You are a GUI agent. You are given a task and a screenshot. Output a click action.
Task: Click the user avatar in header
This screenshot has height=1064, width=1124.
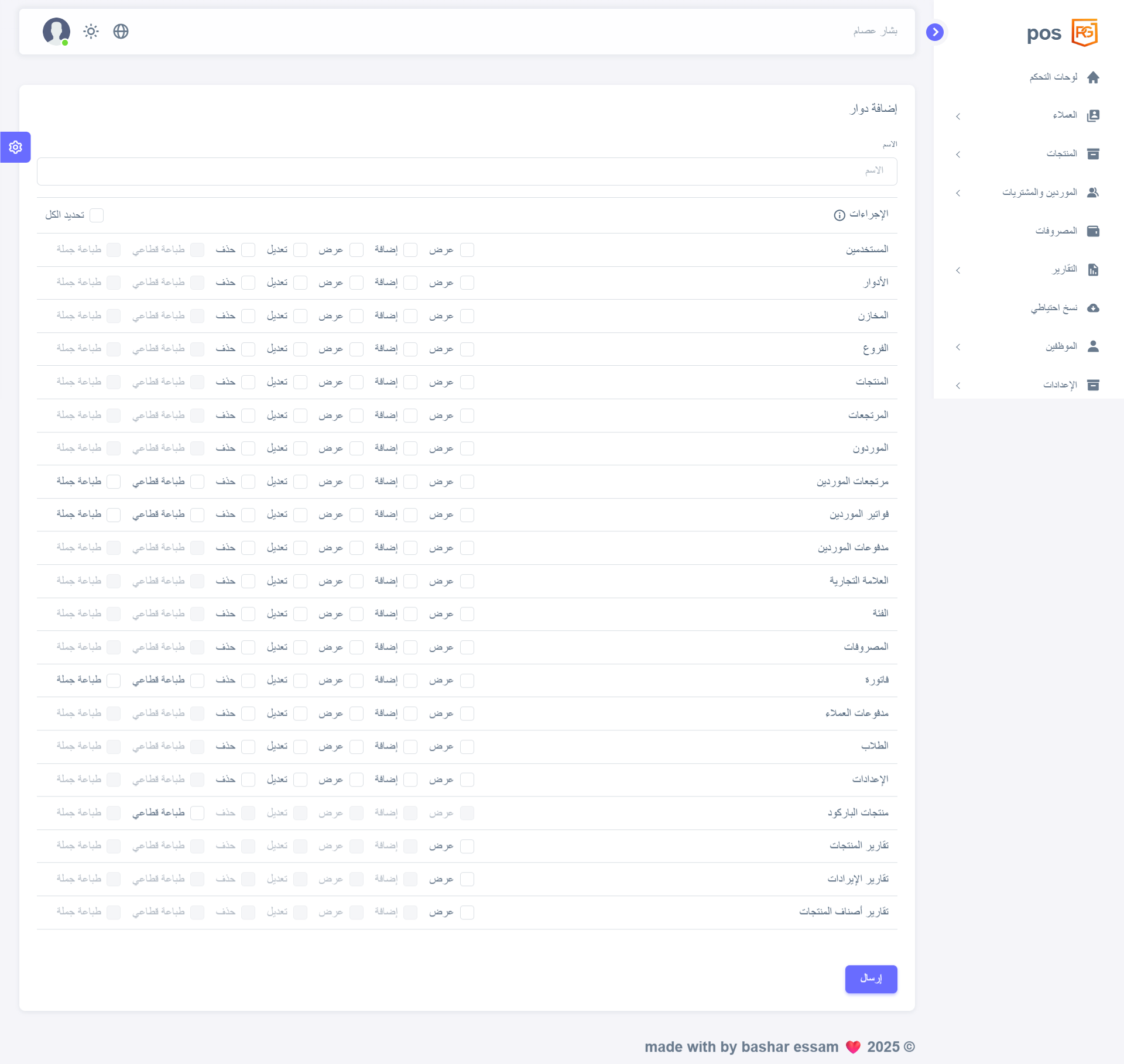click(x=56, y=31)
